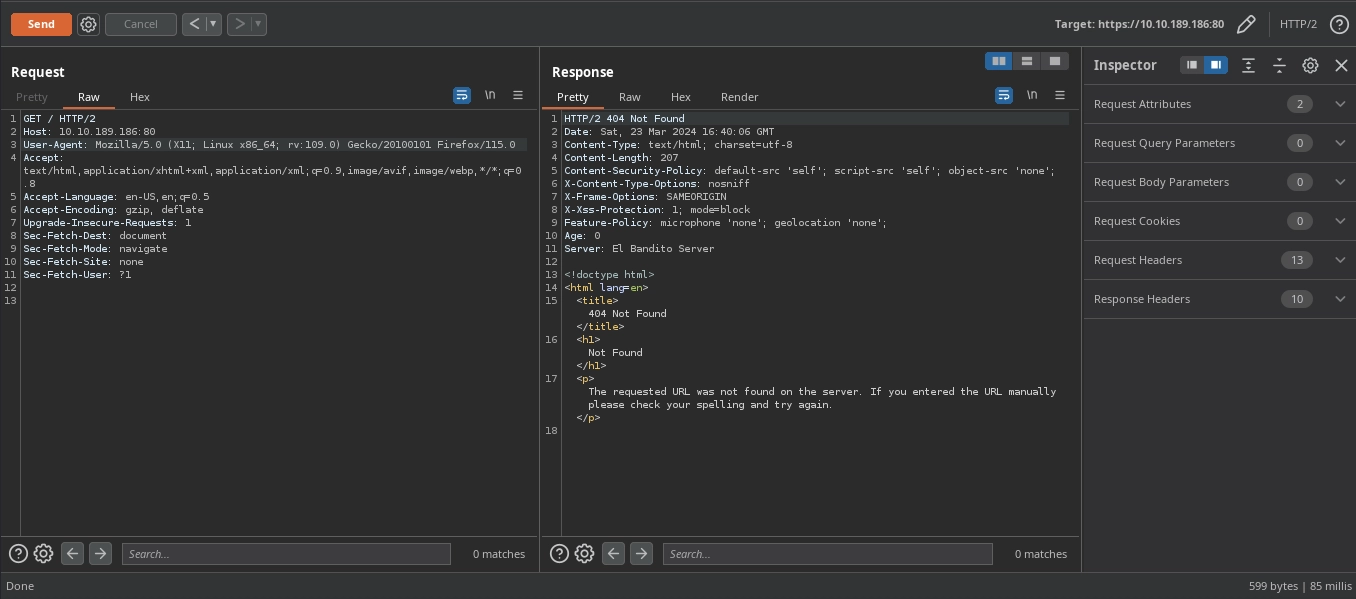Show non-printable characters in Response panel

pos(1031,95)
